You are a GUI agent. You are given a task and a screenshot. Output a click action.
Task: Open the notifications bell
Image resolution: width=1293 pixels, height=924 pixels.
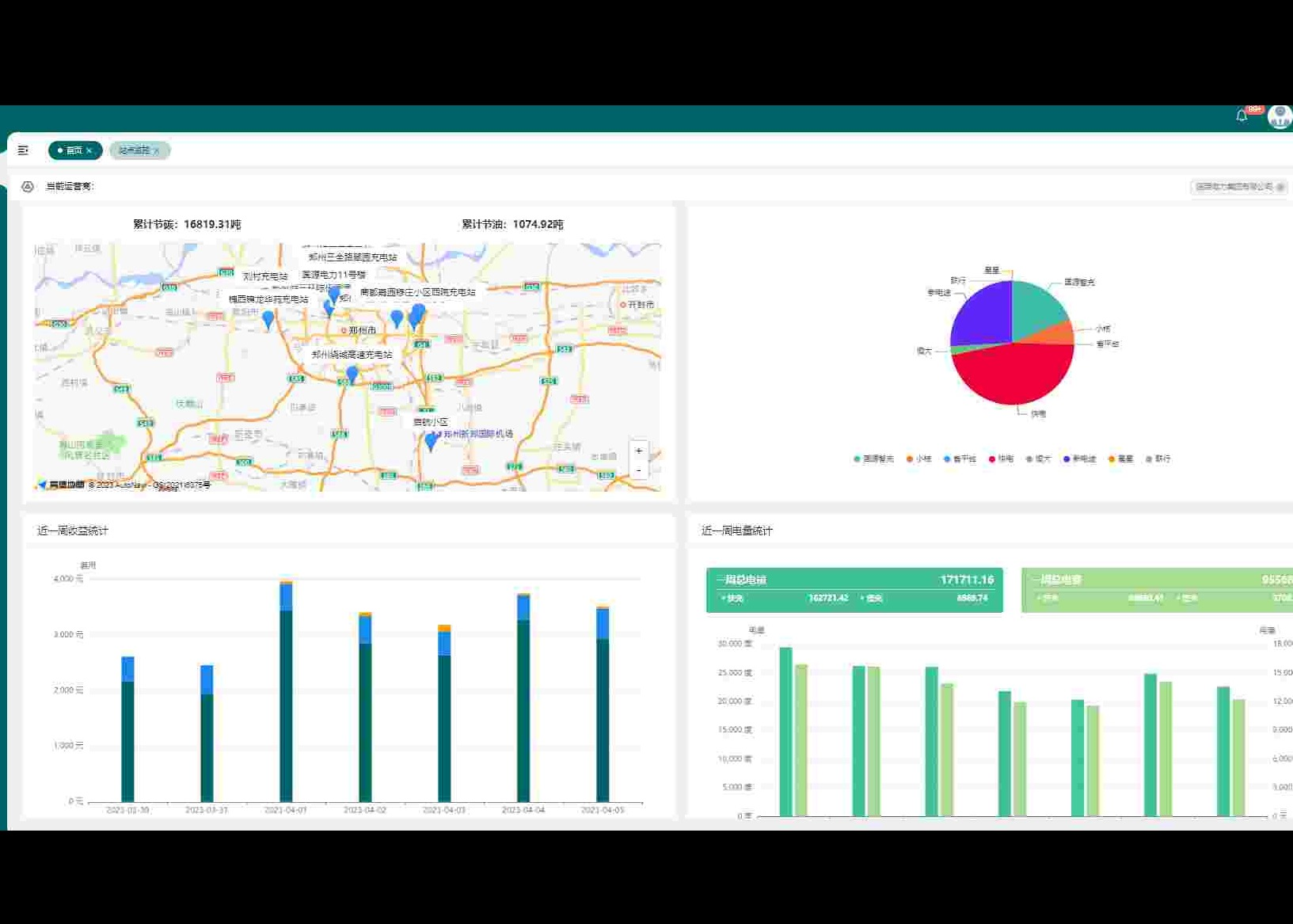point(1242,116)
